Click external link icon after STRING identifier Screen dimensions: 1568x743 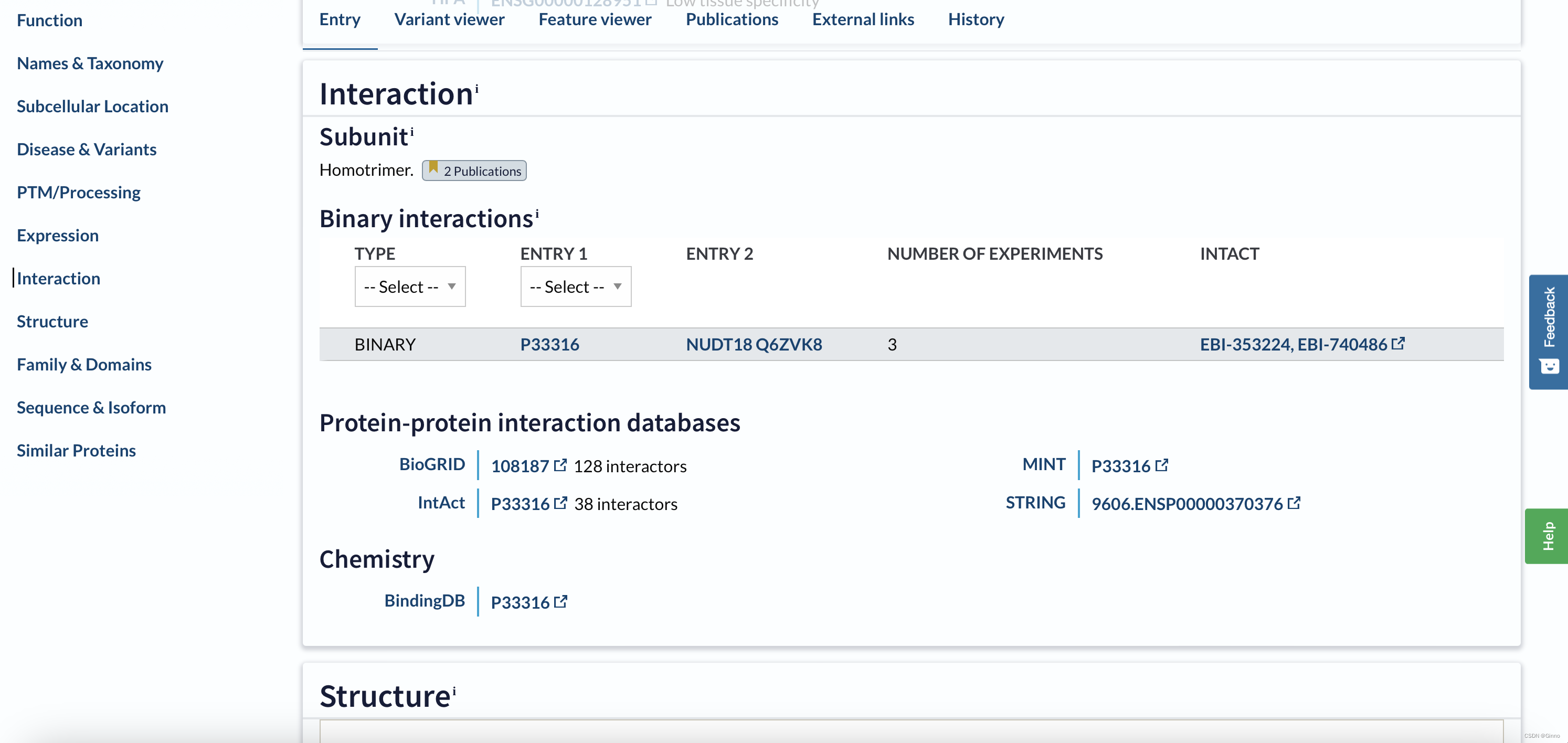pyautogui.click(x=1294, y=503)
